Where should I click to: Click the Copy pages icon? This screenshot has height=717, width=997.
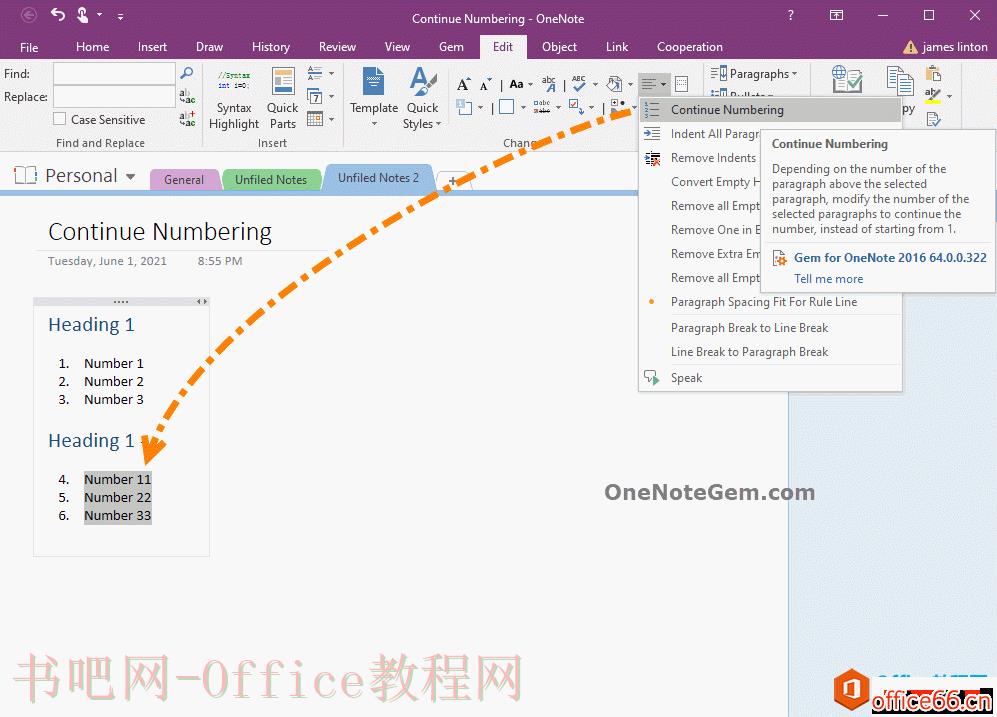[900, 81]
